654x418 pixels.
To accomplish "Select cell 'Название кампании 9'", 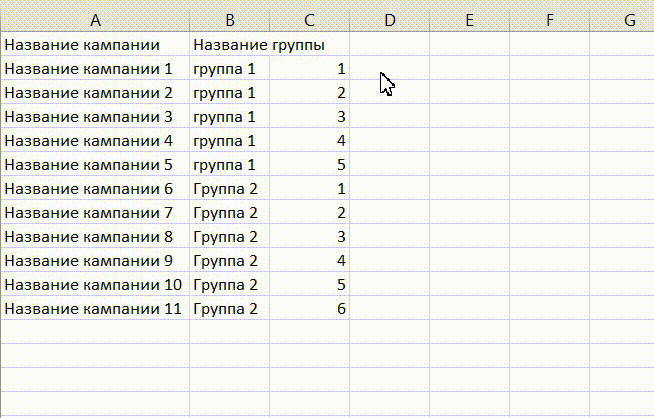I will [x=95, y=261].
